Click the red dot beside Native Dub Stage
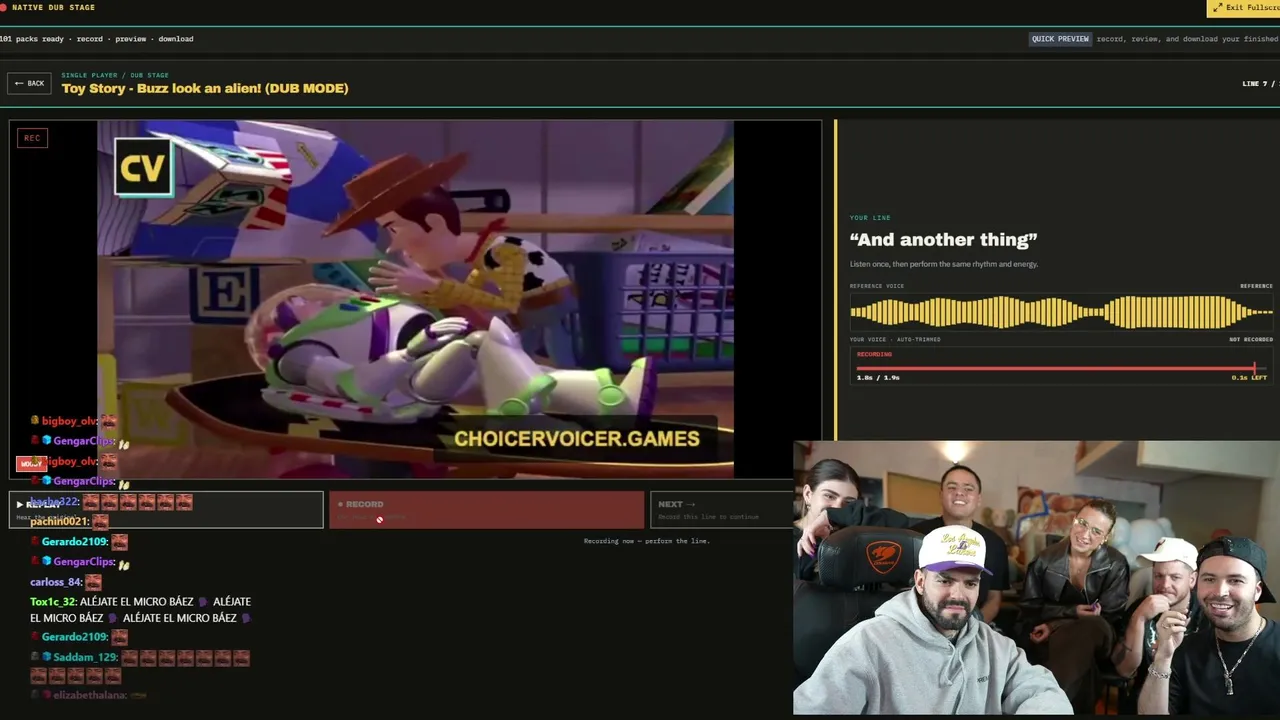Image resolution: width=1280 pixels, height=720 pixels. pos(4,8)
